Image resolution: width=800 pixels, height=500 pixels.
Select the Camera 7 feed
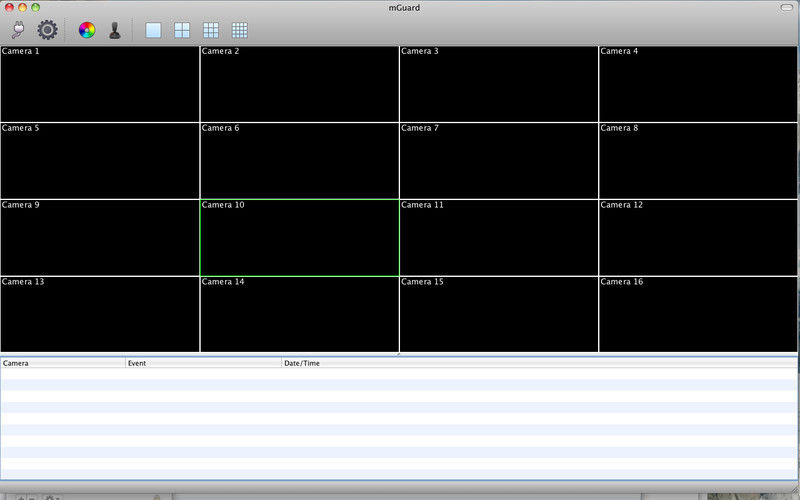(499, 161)
